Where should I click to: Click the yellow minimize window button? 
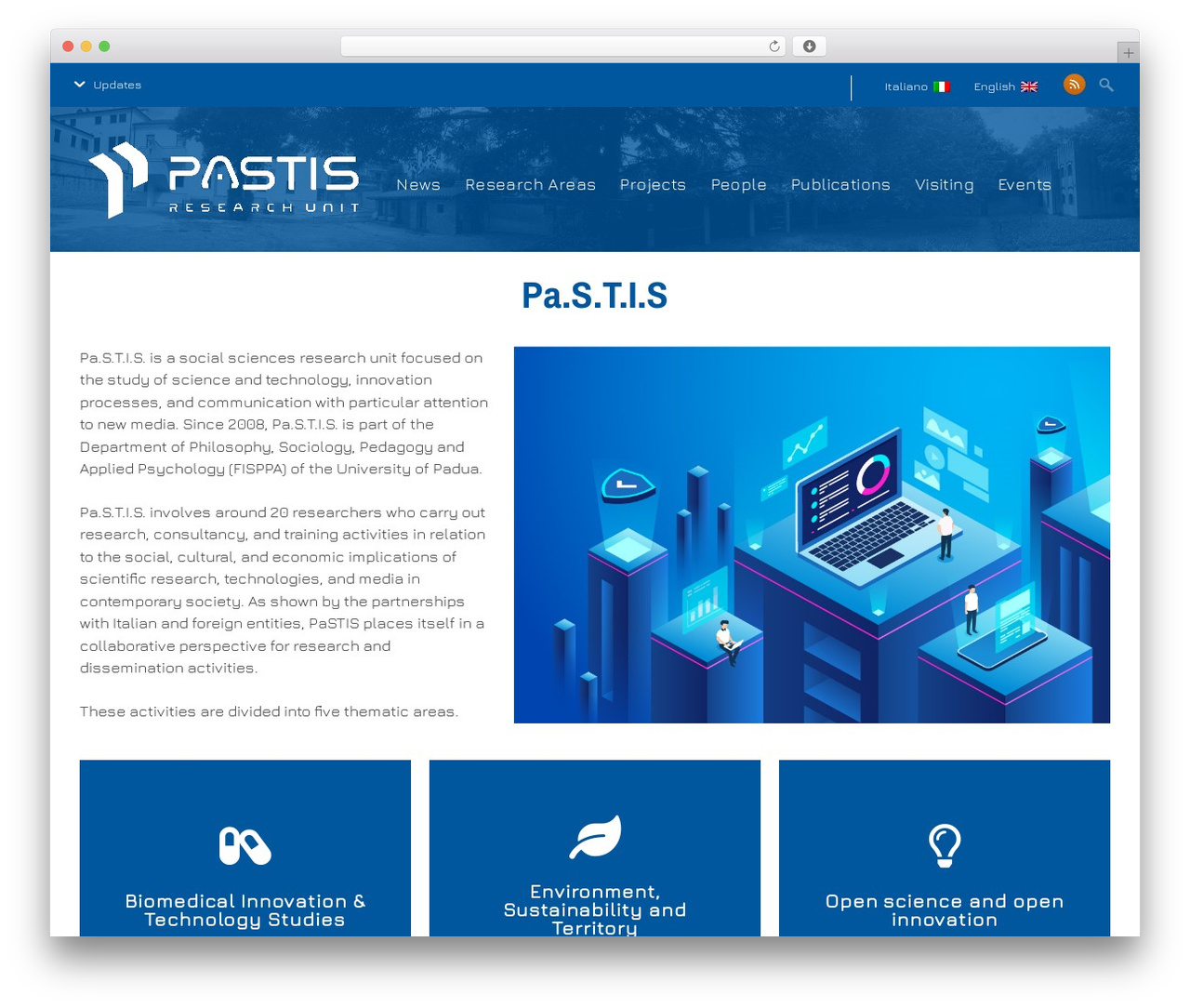(x=86, y=46)
